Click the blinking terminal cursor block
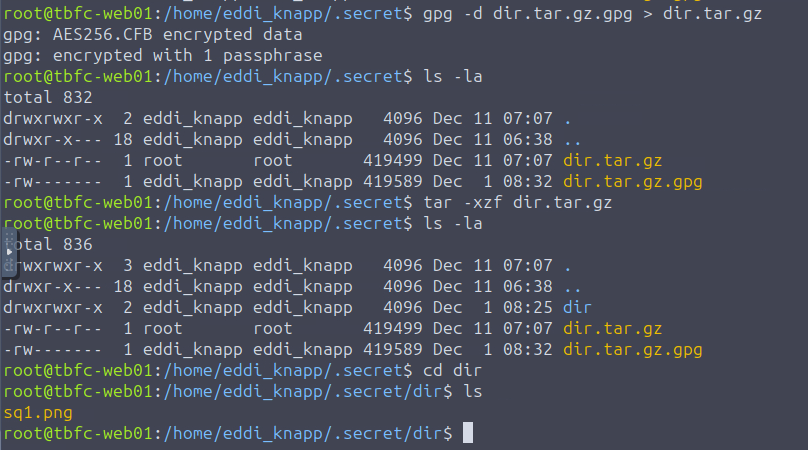This screenshot has height=450, width=808. tap(467, 433)
